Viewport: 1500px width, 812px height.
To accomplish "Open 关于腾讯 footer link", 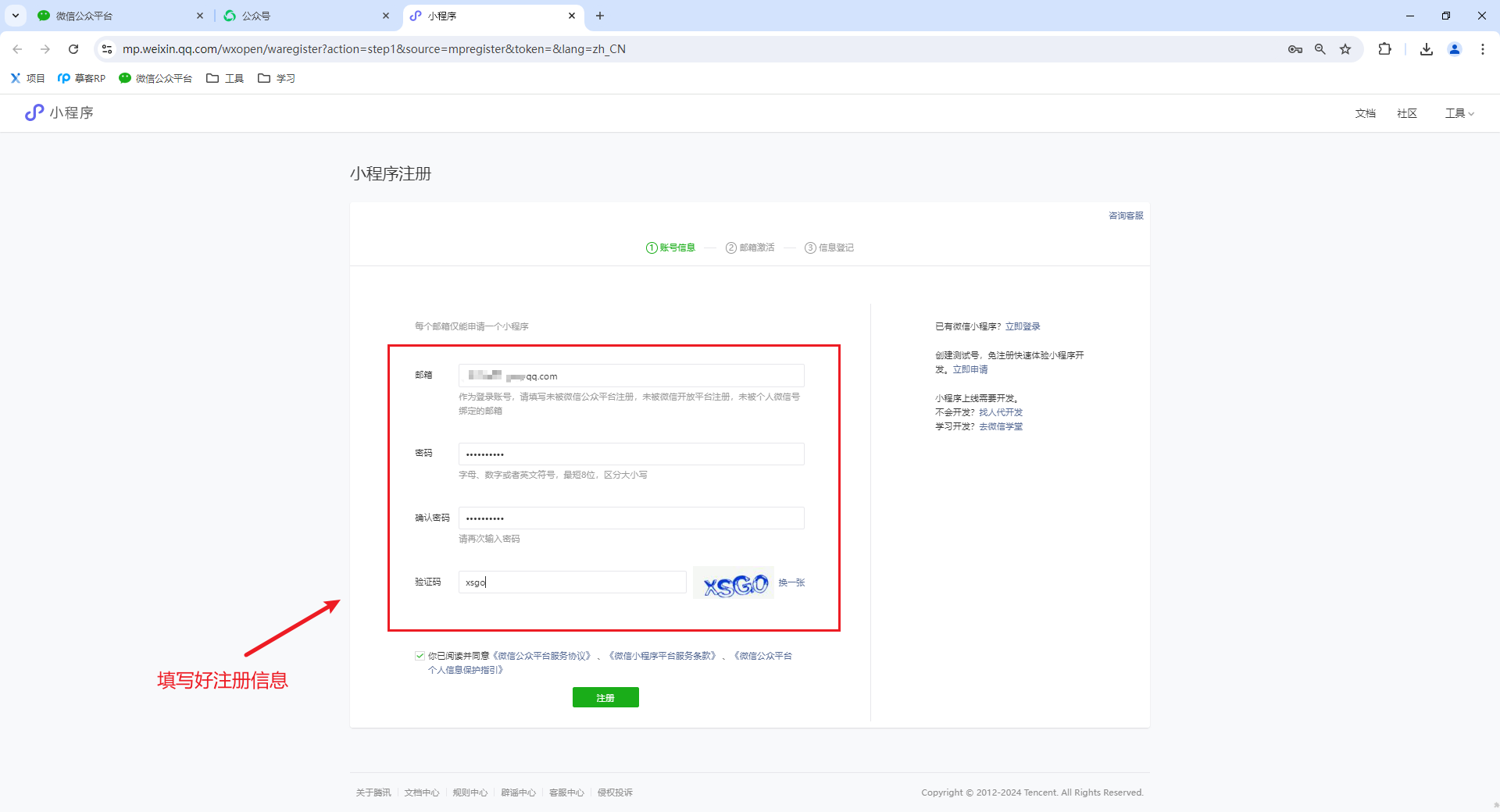I will coord(373,792).
